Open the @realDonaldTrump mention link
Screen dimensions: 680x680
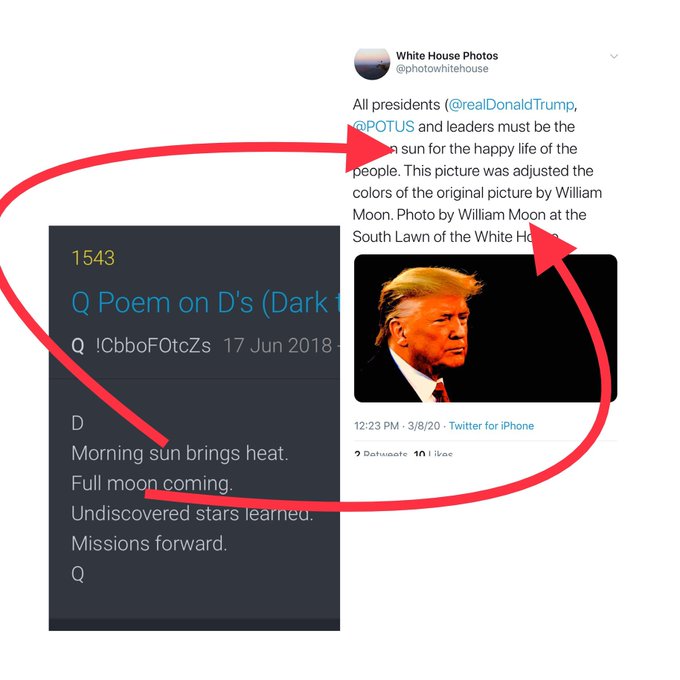[511, 105]
